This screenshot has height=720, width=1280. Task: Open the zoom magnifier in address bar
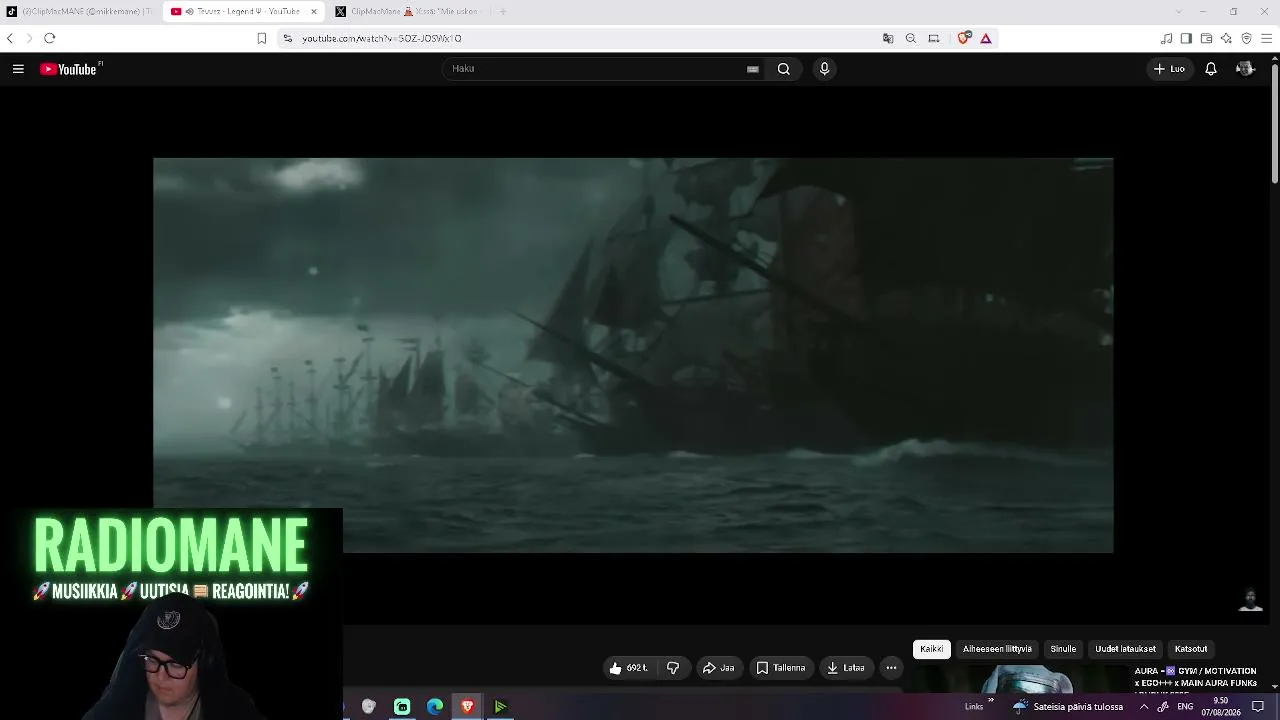(911, 38)
